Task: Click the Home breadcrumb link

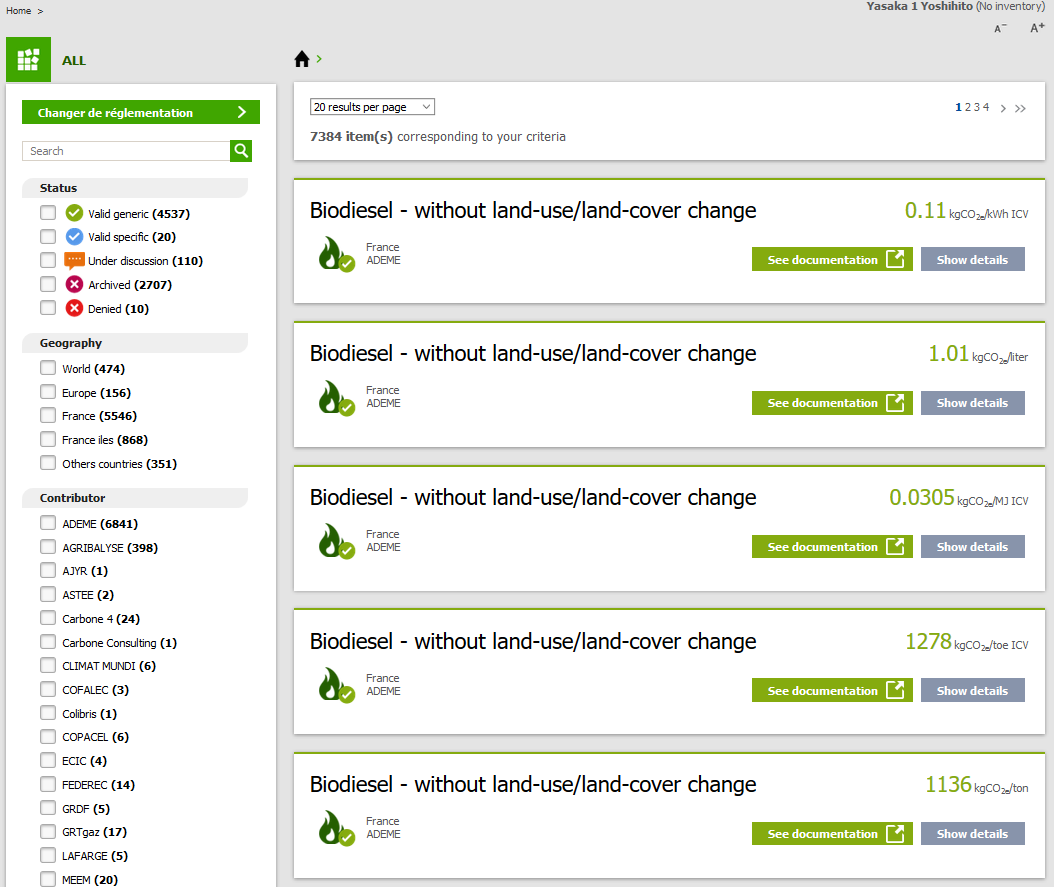Action: (x=19, y=11)
